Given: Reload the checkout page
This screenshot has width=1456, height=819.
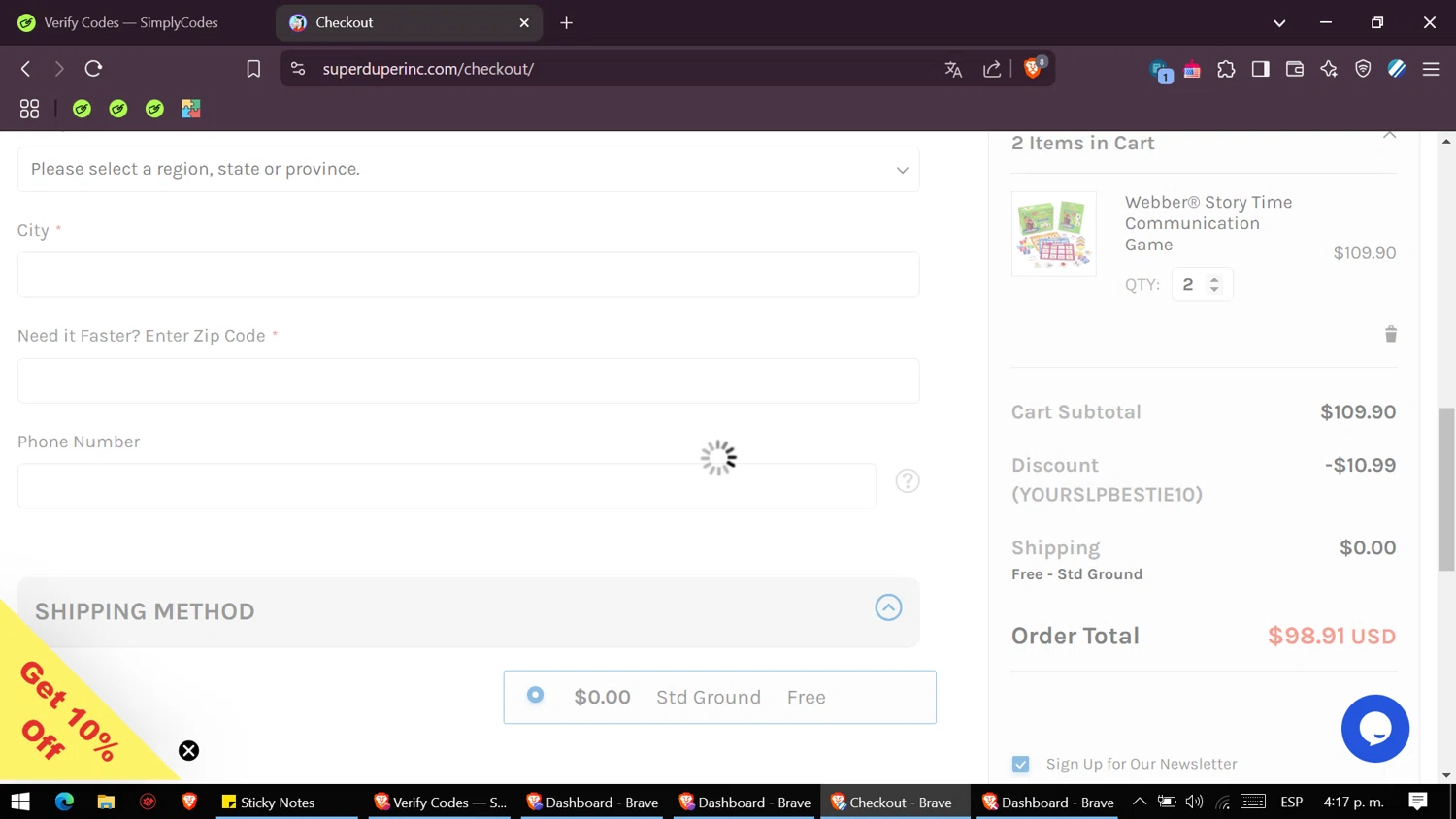Looking at the screenshot, I should (93, 69).
